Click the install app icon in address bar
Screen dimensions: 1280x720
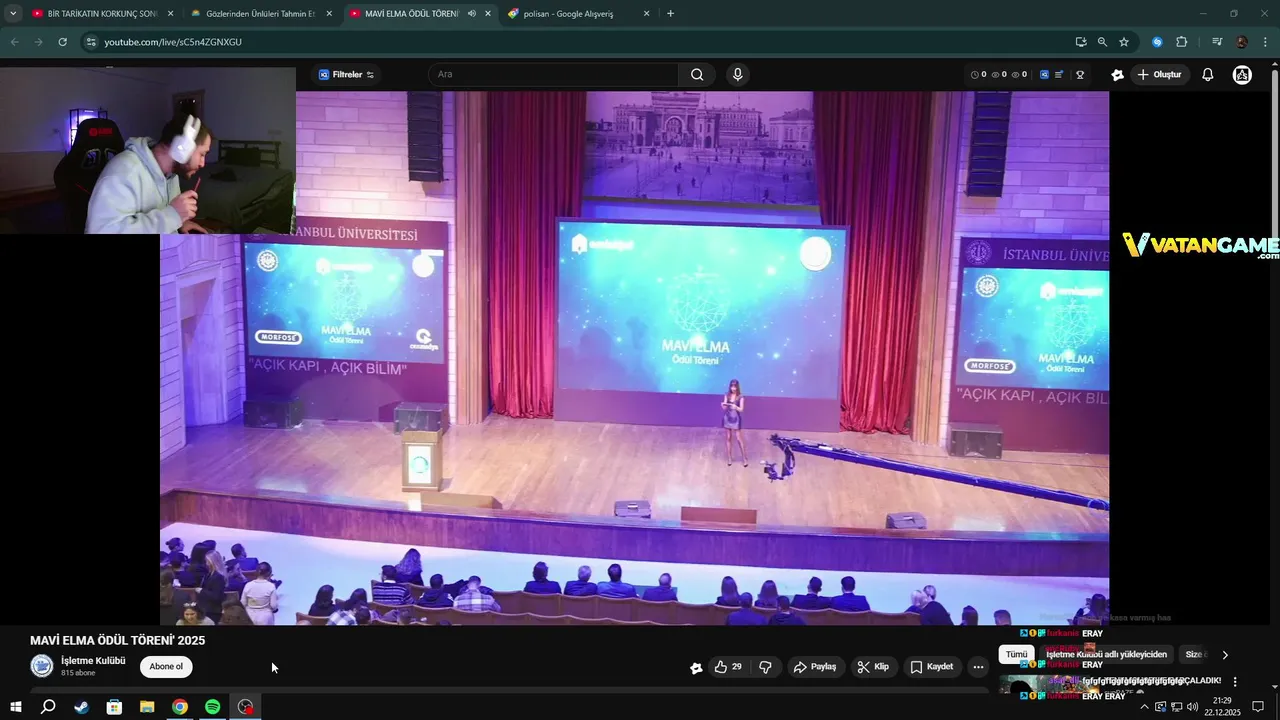[x=1080, y=42]
